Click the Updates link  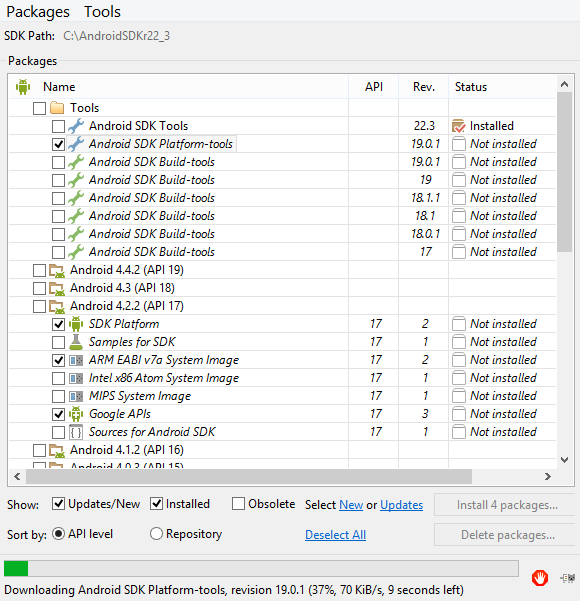401,505
